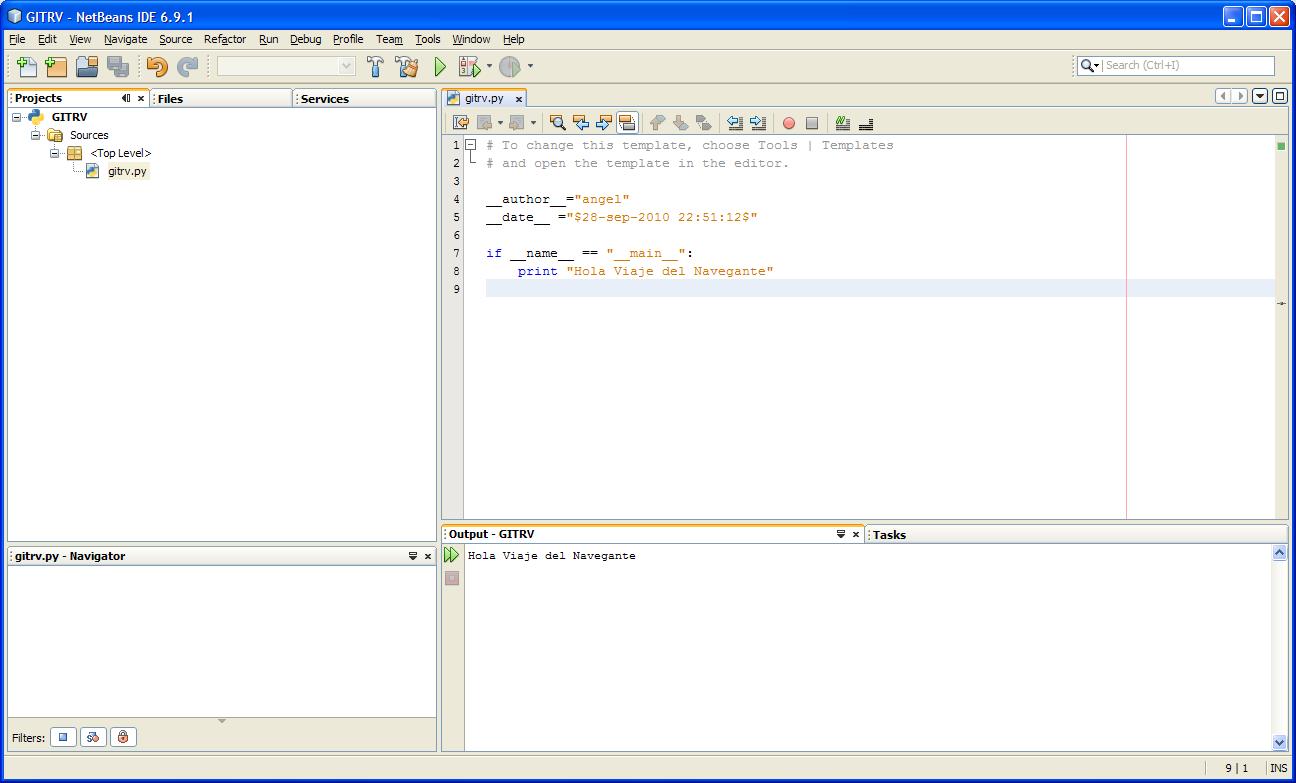Click line 9 in the editor
Screen dimensions: 1296x783
coord(880,289)
